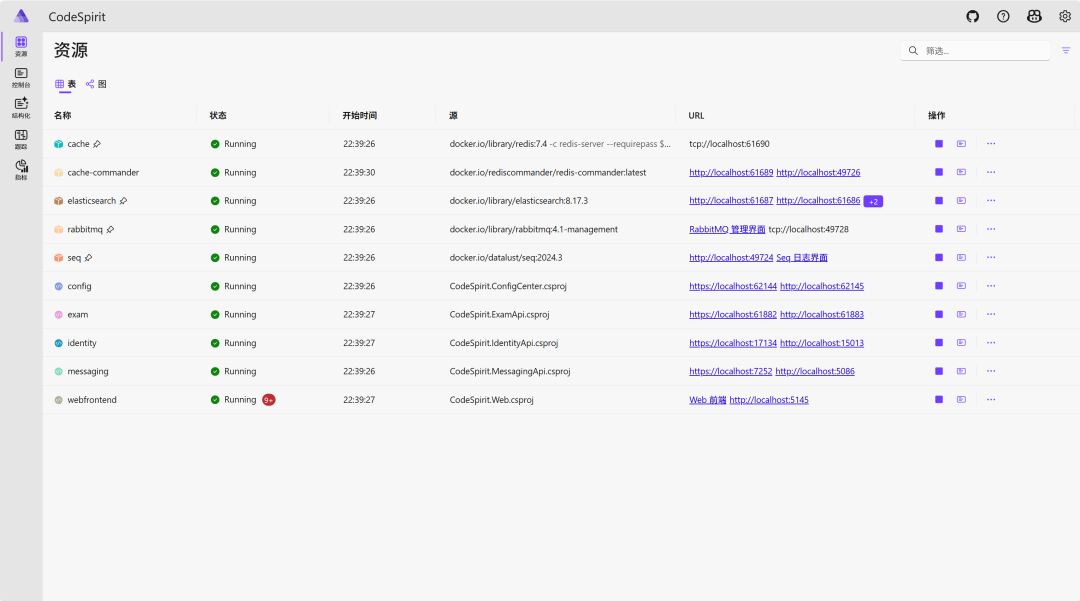Select the webfrontend resource name
Screen dimensions: 1080x601
pos(92,400)
